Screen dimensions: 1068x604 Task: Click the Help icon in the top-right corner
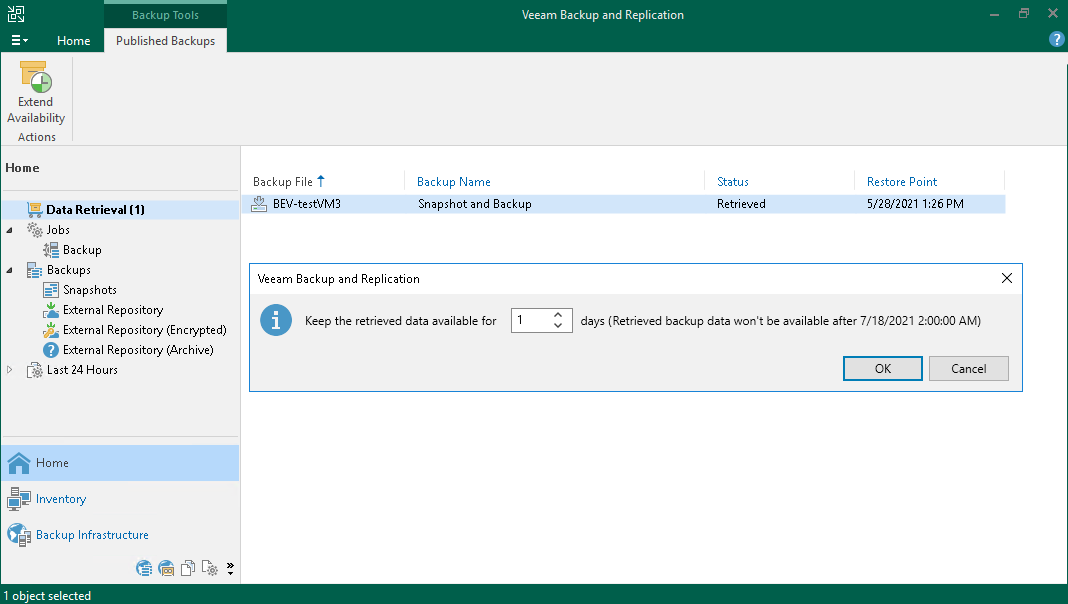click(1056, 40)
